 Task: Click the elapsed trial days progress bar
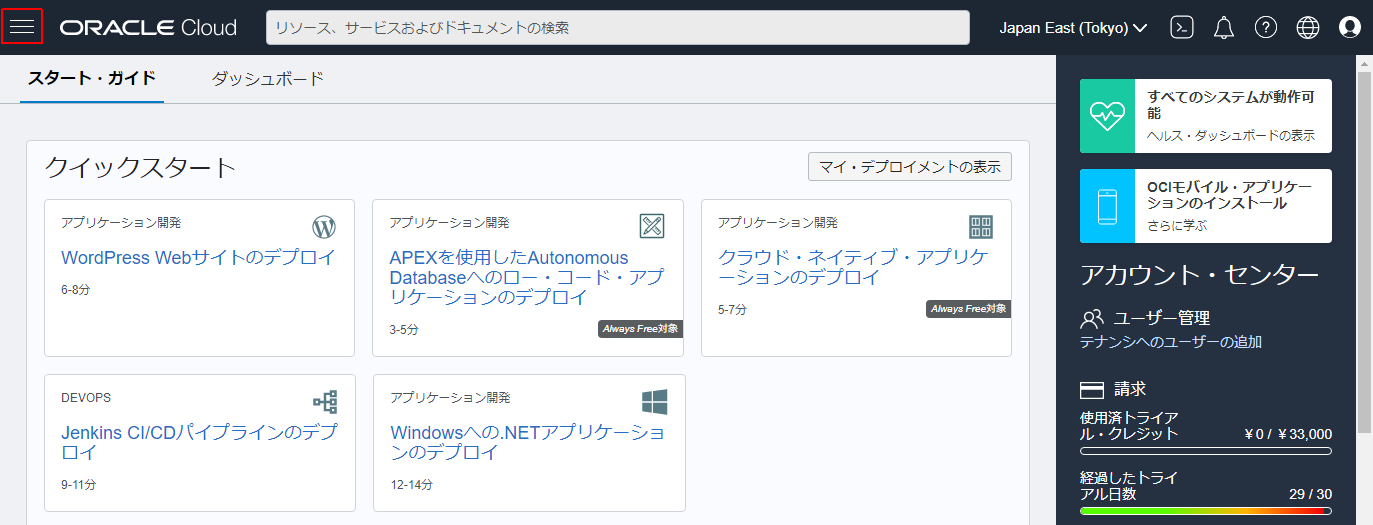pos(1206,511)
